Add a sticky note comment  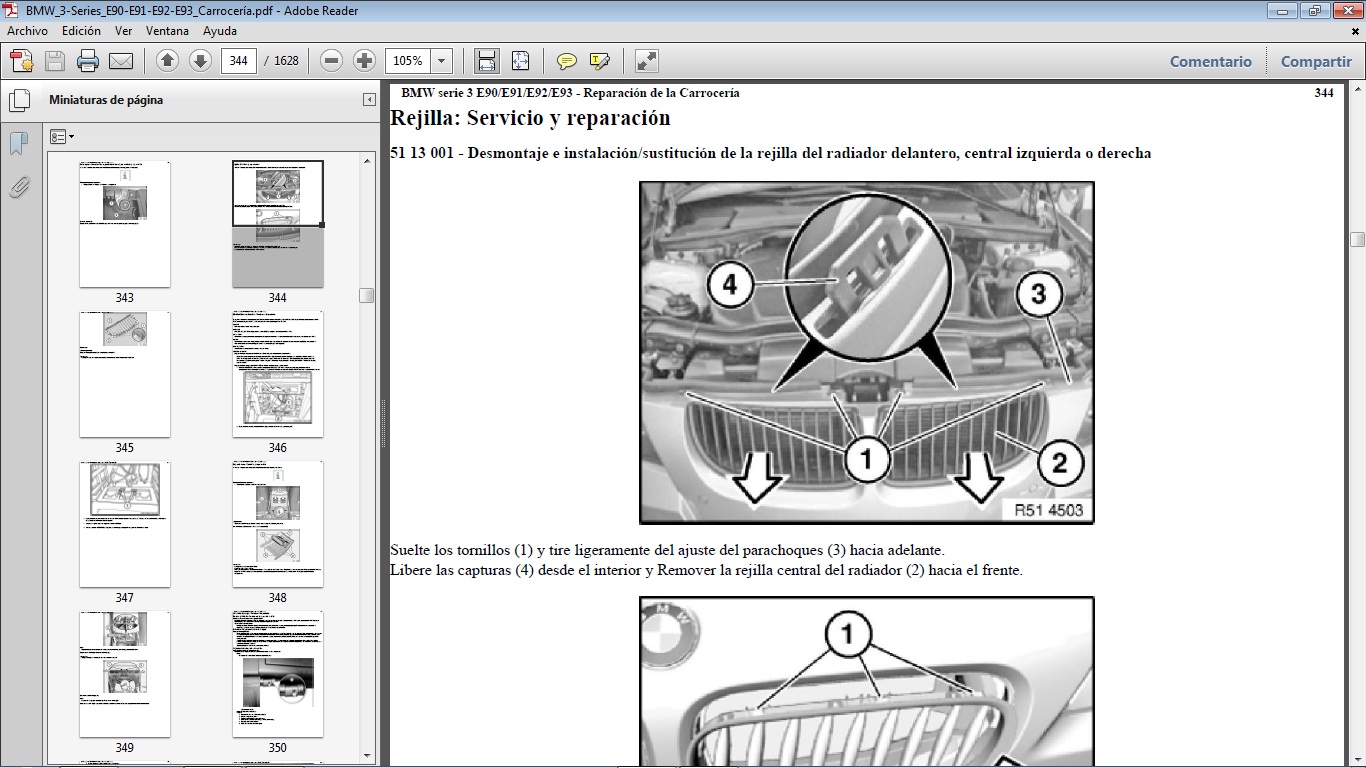click(x=567, y=61)
